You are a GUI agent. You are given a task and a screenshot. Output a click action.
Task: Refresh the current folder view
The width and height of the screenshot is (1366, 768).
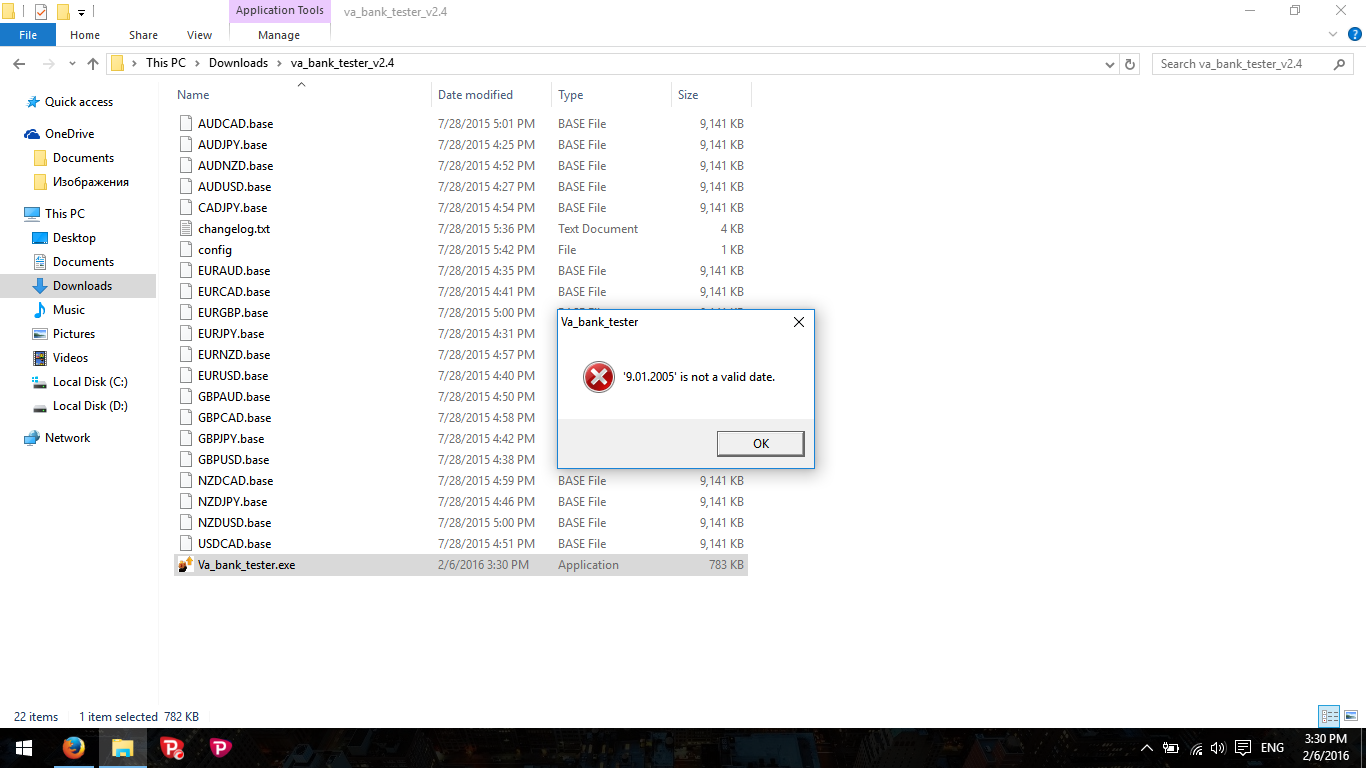(x=1130, y=64)
